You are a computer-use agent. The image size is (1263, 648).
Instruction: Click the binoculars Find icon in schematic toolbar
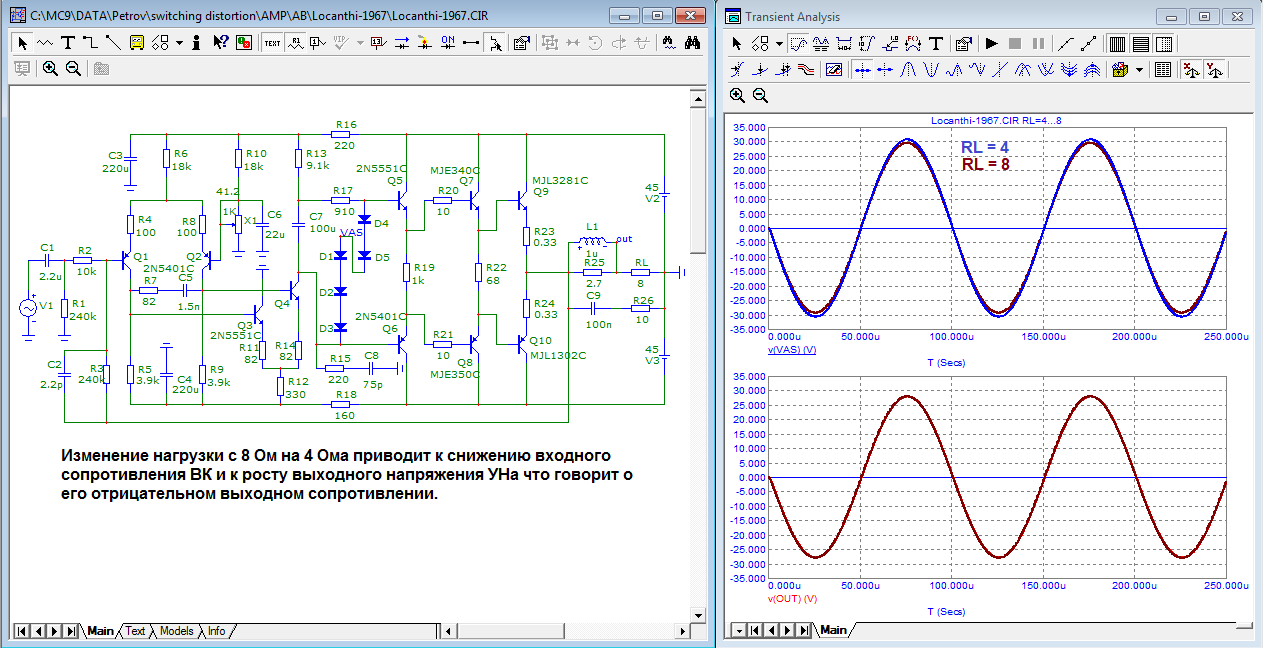point(692,43)
